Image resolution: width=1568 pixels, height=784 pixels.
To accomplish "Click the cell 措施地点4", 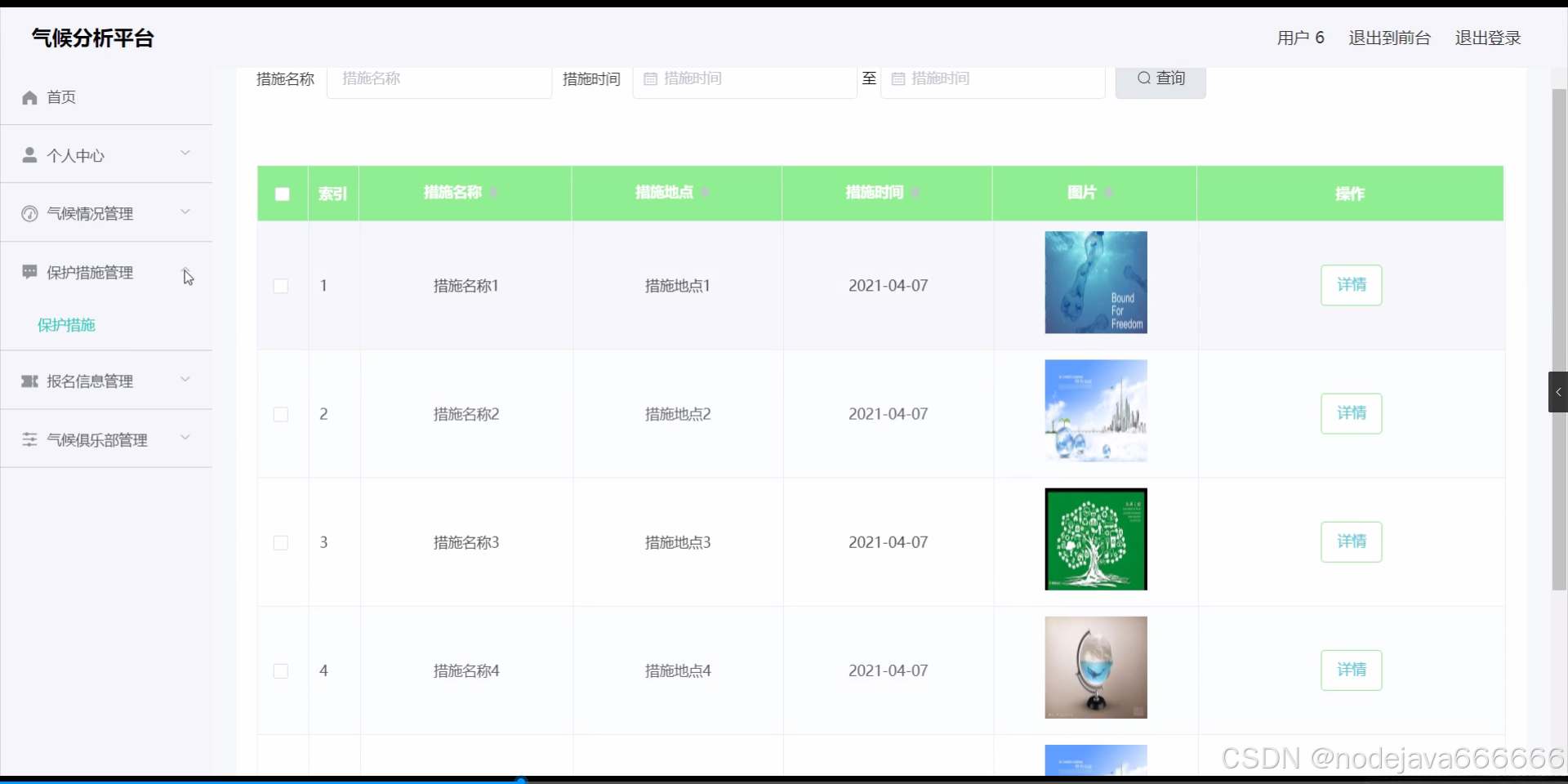I will click(678, 670).
